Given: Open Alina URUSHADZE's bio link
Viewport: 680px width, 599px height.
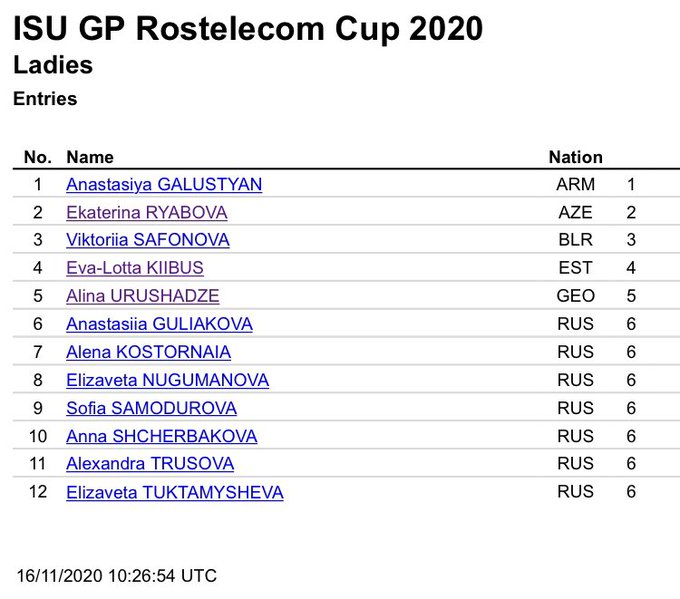Looking at the screenshot, I should (142, 296).
